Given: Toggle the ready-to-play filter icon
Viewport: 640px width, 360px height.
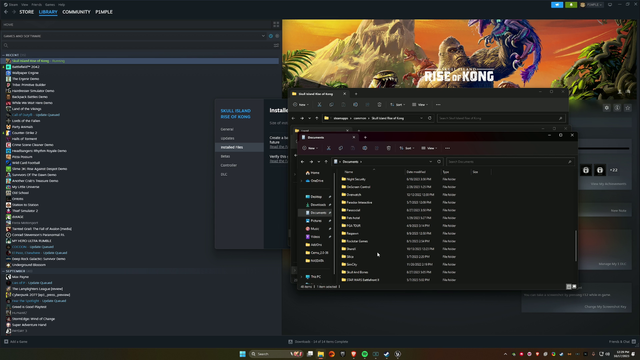Looking at the screenshot, I should pos(277,36).
